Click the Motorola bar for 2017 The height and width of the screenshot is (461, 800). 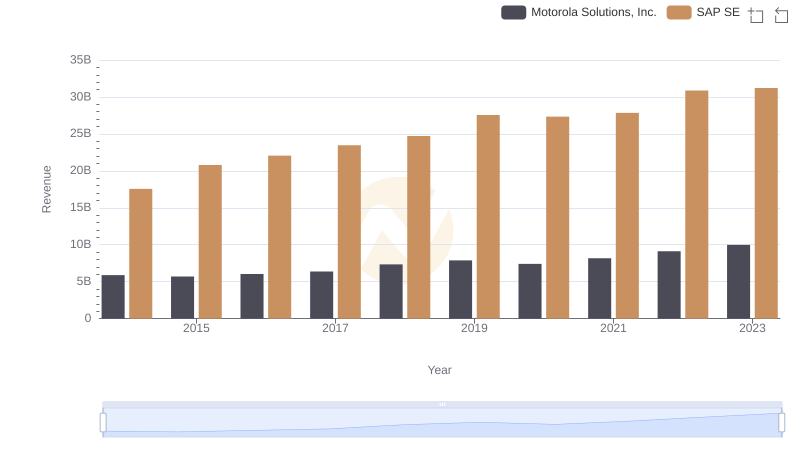click(321, 295)
